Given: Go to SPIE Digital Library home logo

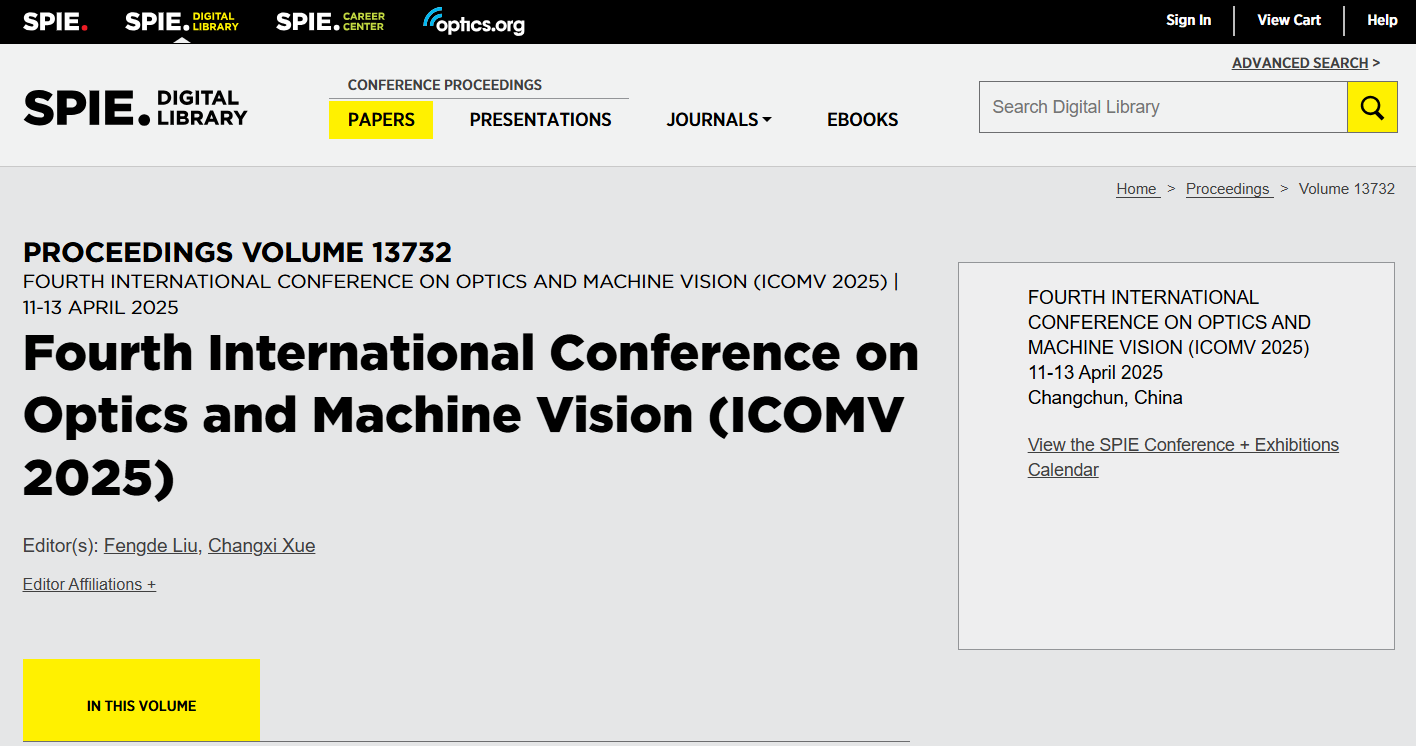Looking at the screenshot, I should (135, 108).
